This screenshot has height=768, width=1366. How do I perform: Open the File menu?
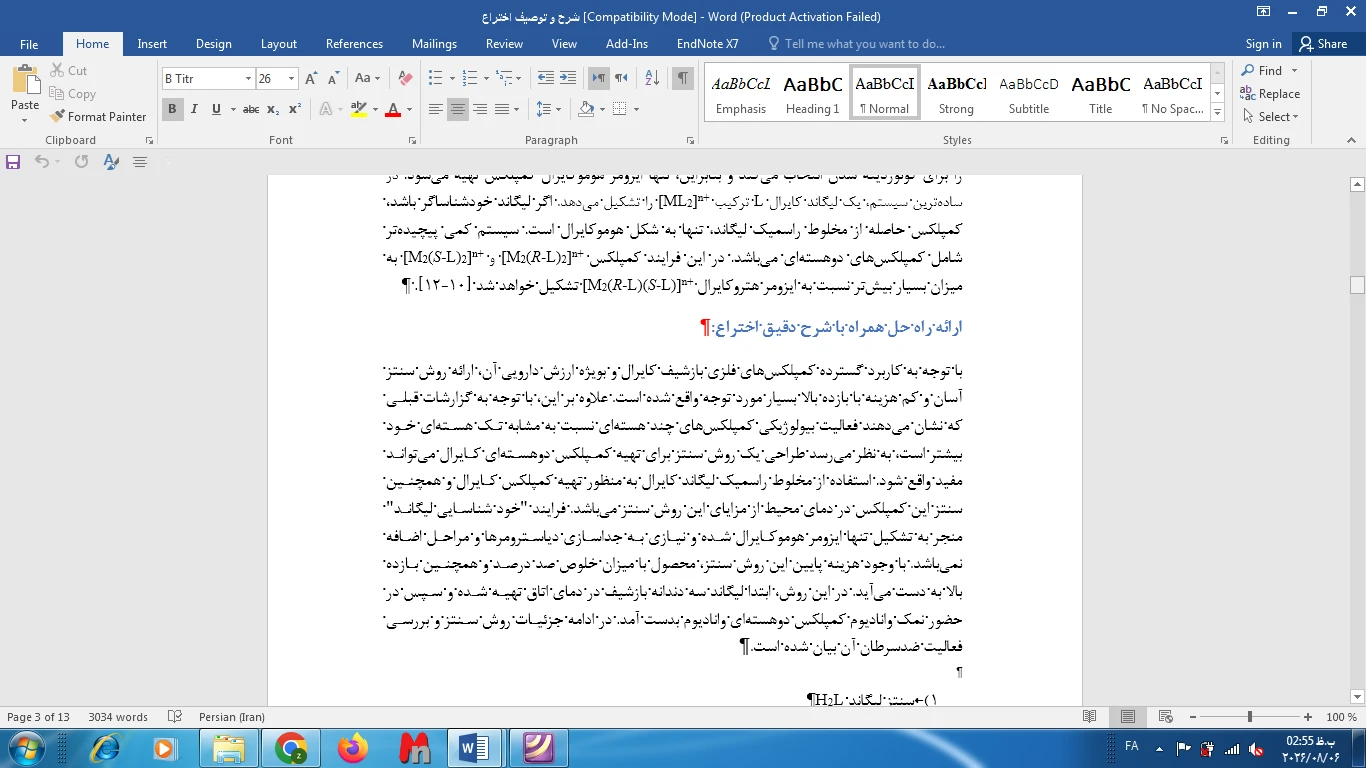point(29,44)
